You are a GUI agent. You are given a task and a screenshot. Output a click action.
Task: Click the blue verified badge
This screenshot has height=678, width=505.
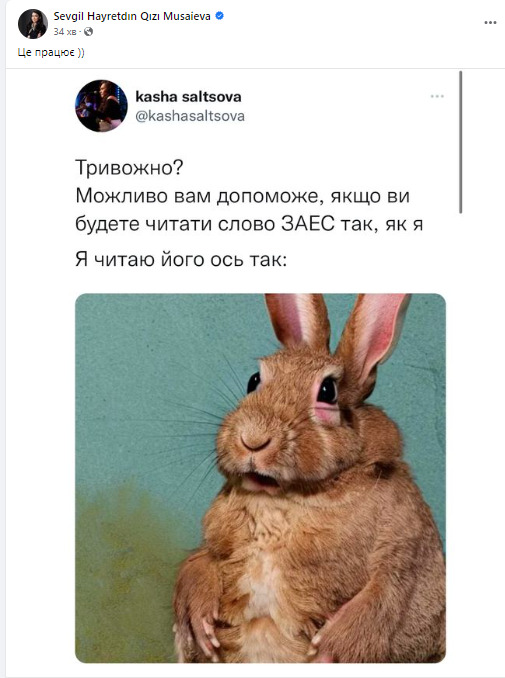click(220, 16)
